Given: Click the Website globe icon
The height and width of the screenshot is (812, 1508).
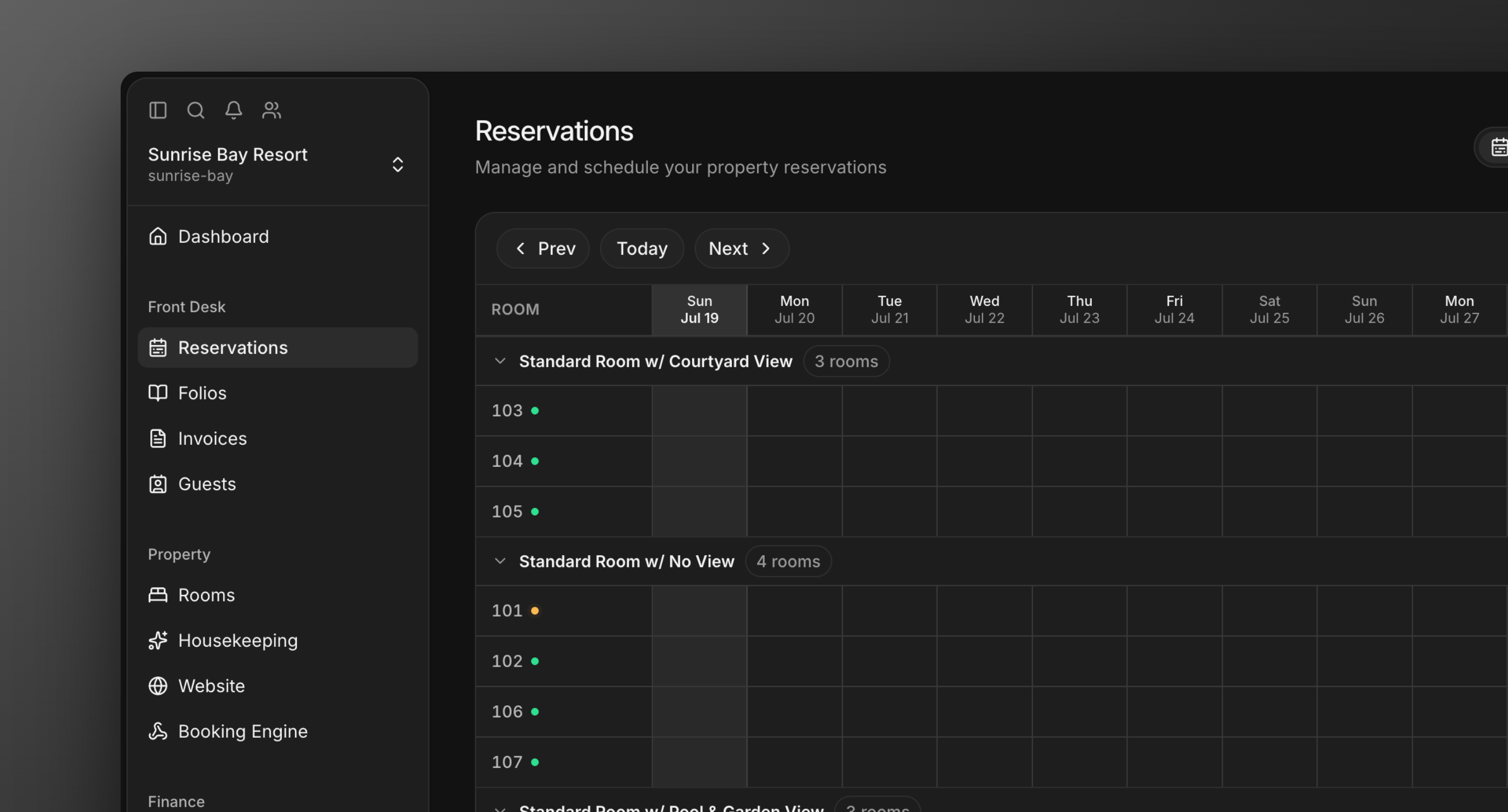Looking at the screenshot, I should pos(157,686).
